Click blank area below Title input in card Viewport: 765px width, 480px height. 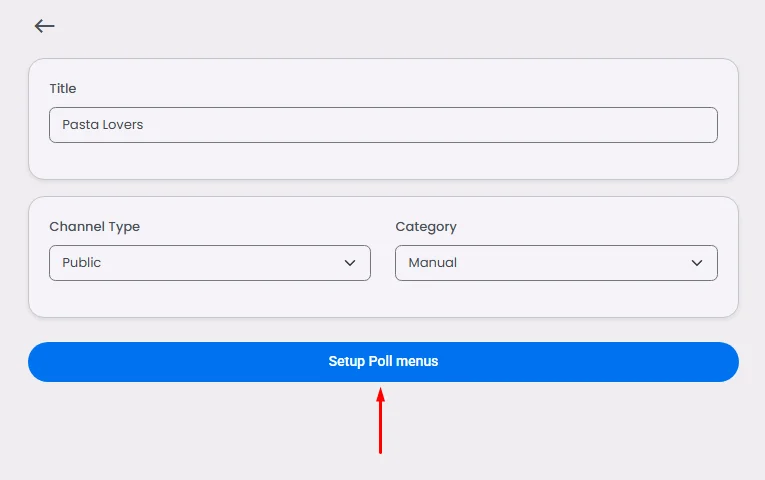pos(383,160)
